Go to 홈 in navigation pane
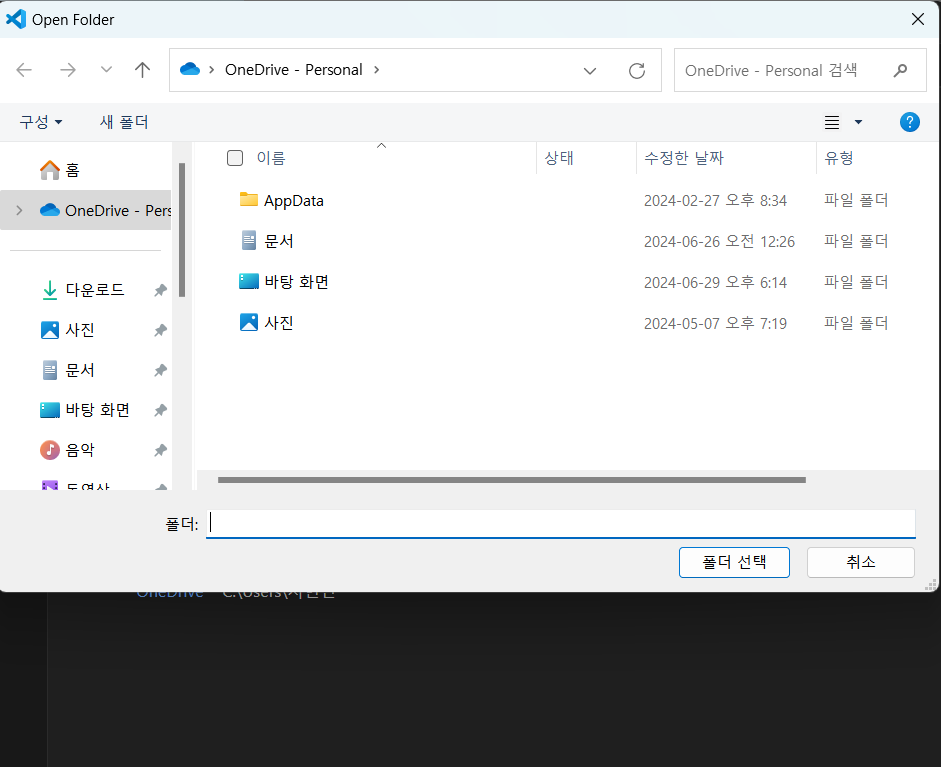Image resolution: width=941 pixels, height=767 pixels. 73,170
